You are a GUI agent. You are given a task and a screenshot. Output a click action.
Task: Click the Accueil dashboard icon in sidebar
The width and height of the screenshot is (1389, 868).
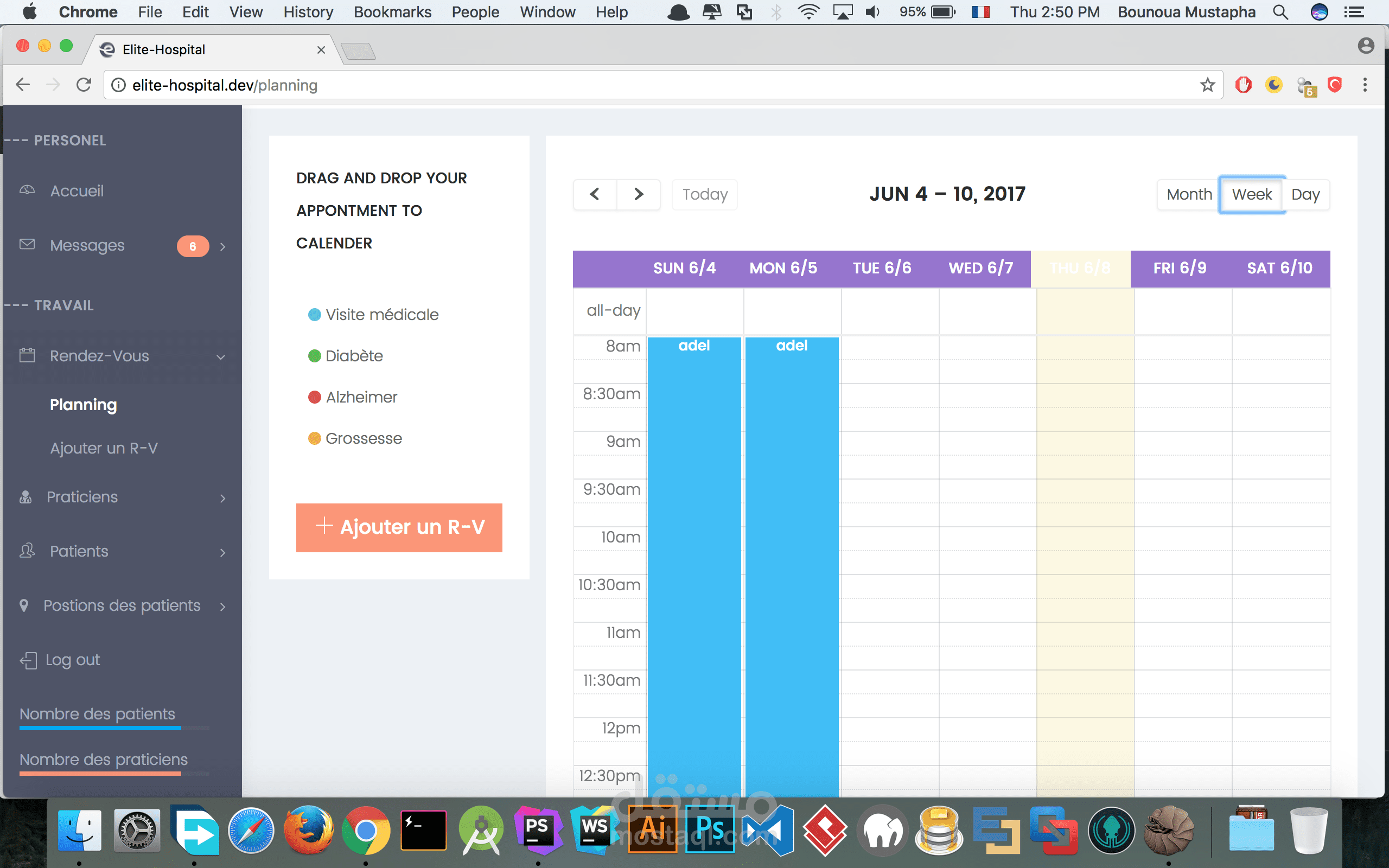pyautogui.click(x=27, y=190)
